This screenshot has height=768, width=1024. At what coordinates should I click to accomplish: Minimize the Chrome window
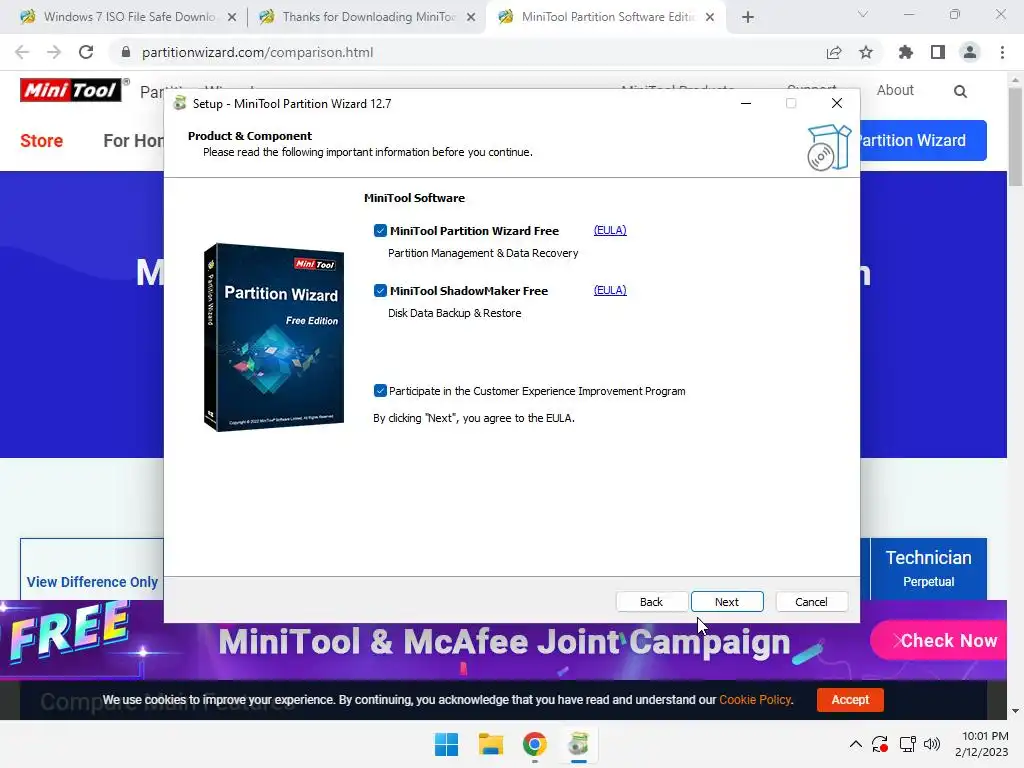click(908, 14)
